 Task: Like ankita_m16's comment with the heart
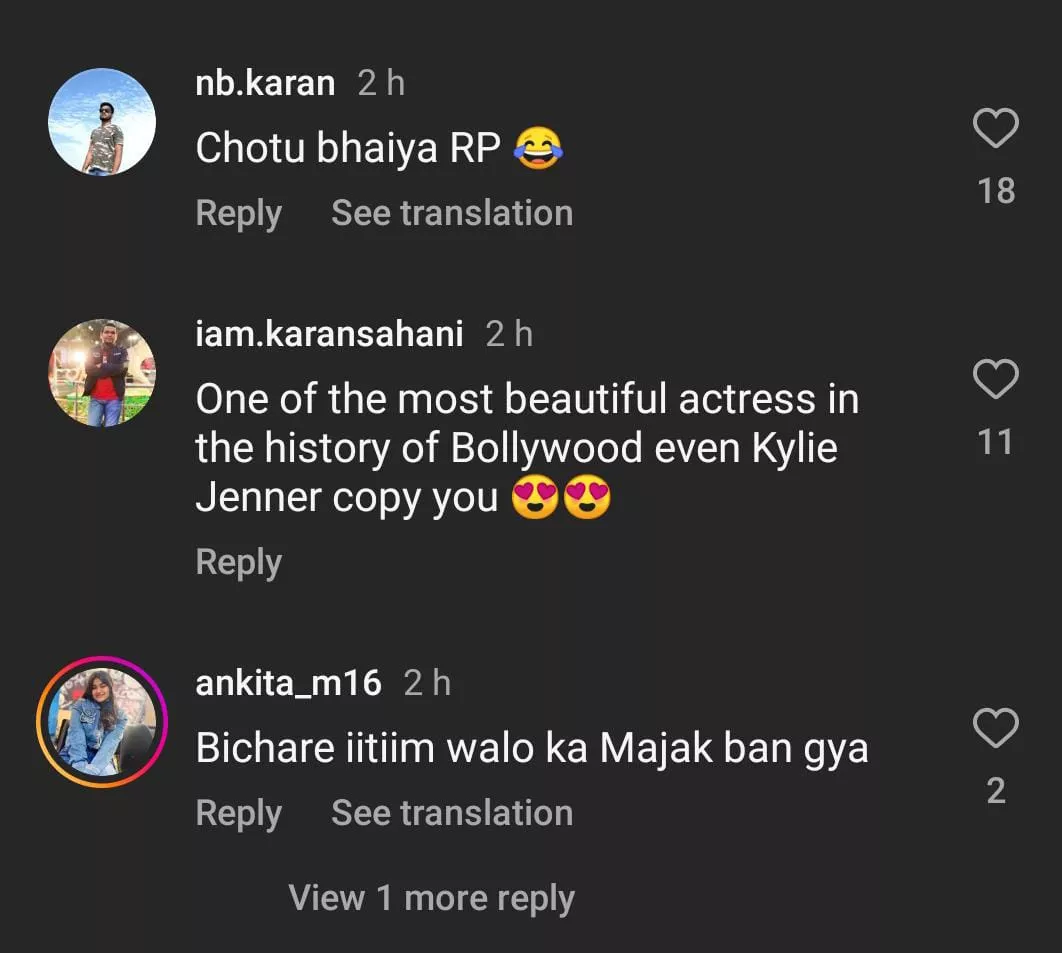coord(995,729)
